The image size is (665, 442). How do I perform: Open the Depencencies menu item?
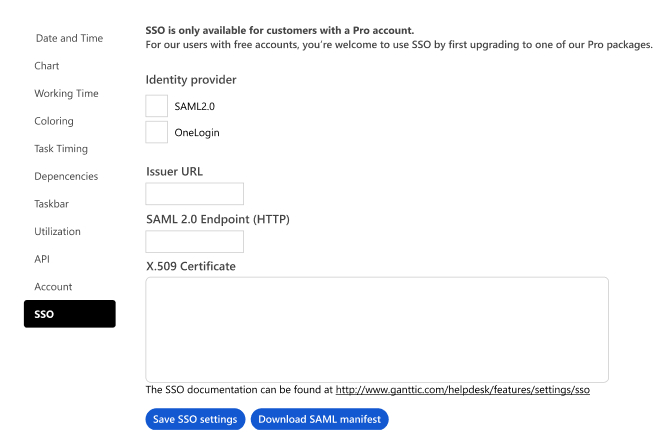(66, 176)
